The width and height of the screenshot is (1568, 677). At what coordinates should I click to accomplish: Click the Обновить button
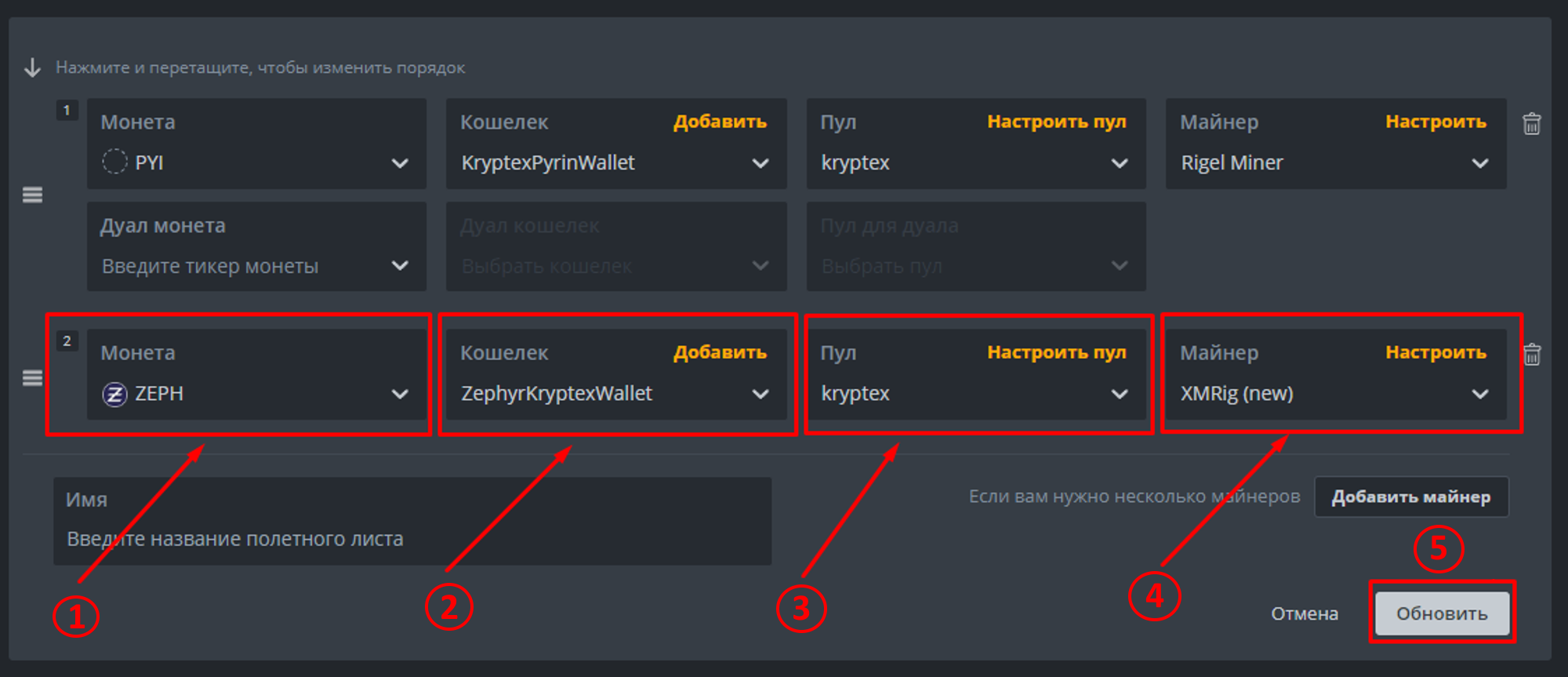click(x=1443, y=613)
